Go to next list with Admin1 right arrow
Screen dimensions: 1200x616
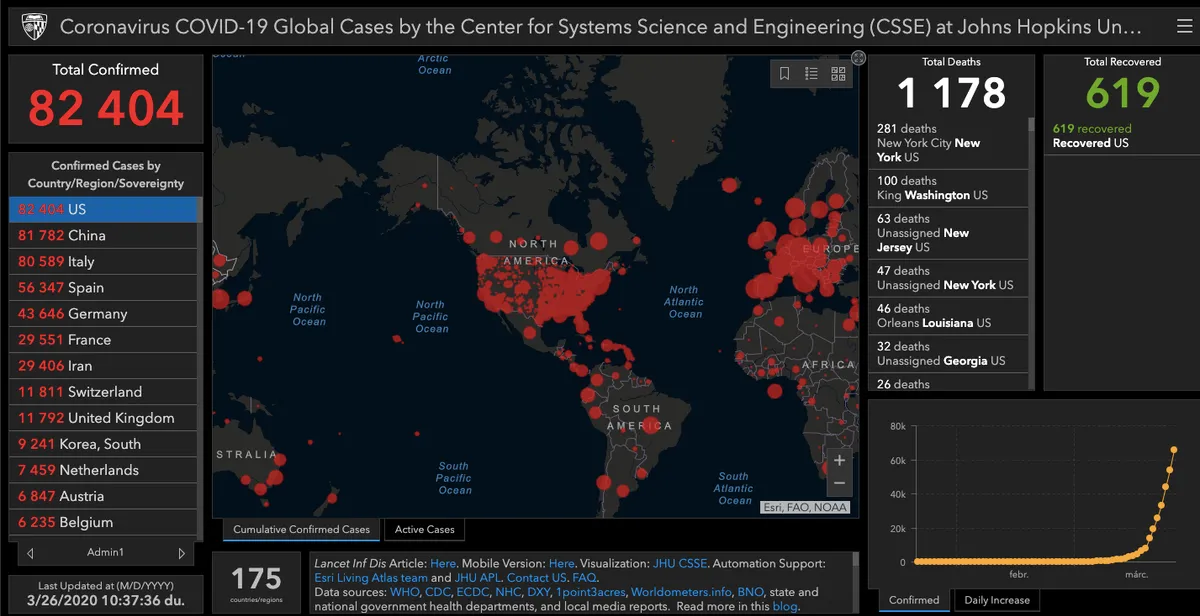coord(181,553)
